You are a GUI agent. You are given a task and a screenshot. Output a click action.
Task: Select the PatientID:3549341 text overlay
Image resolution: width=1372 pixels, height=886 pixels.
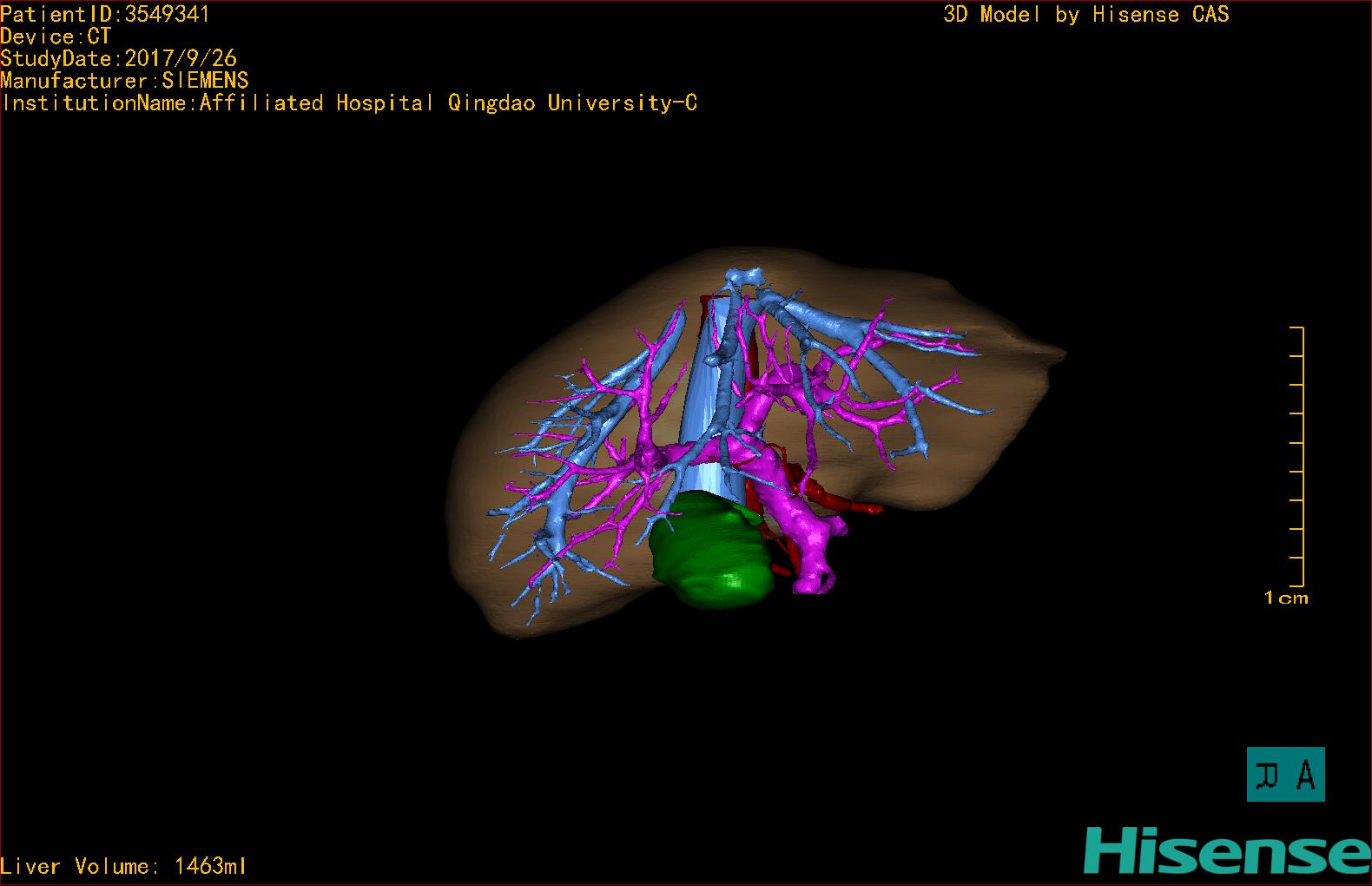point(105,14)
